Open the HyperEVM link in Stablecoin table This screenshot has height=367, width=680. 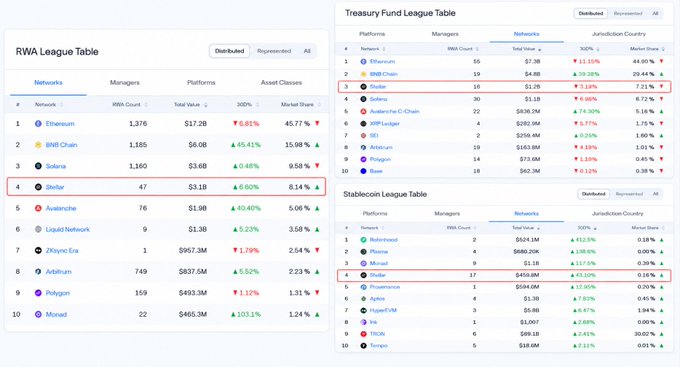[383, 310]
